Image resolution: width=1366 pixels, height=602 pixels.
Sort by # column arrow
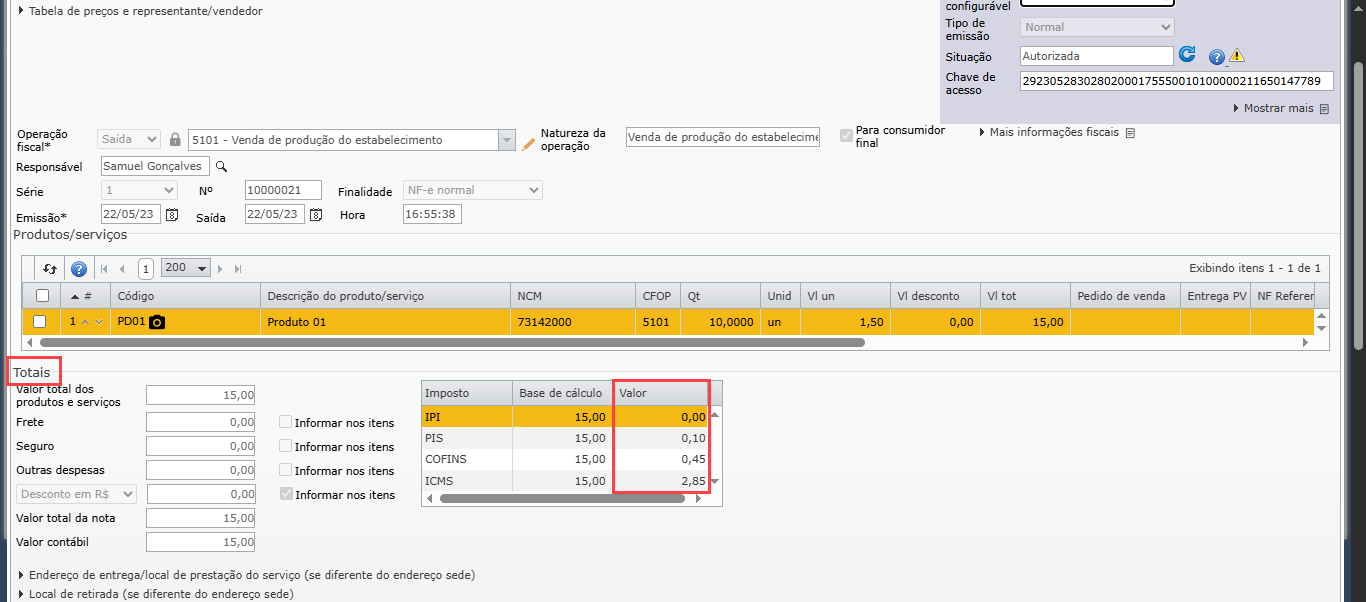click(x=75, y=296)
